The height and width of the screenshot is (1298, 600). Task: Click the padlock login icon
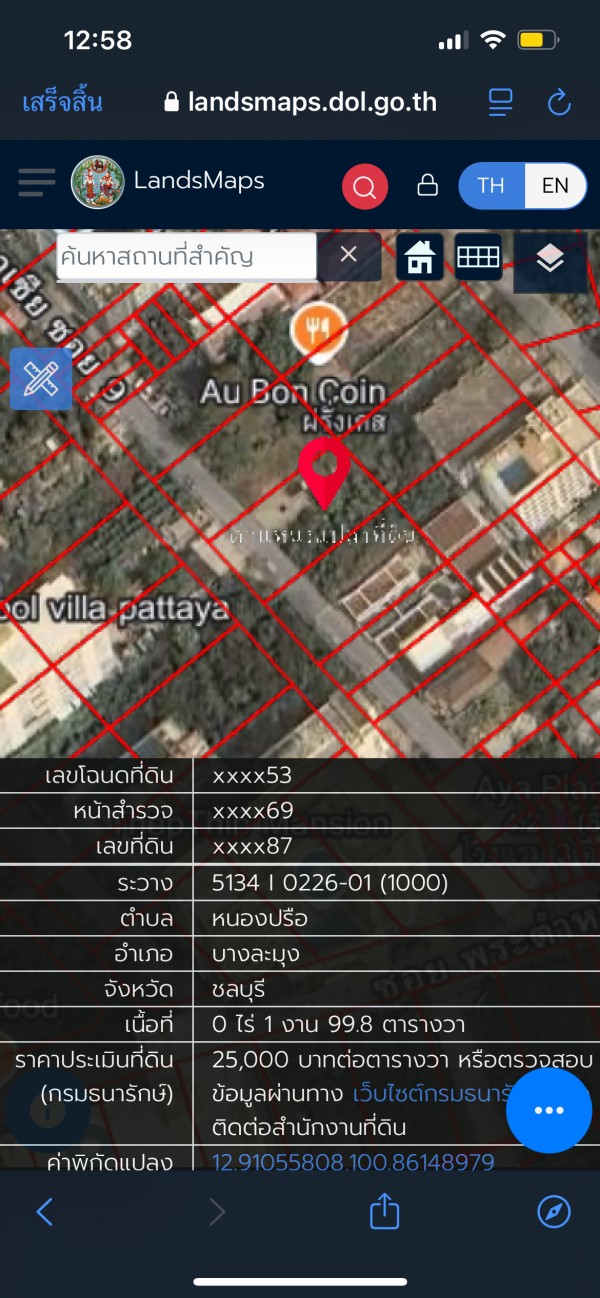[x=427, y=185]
